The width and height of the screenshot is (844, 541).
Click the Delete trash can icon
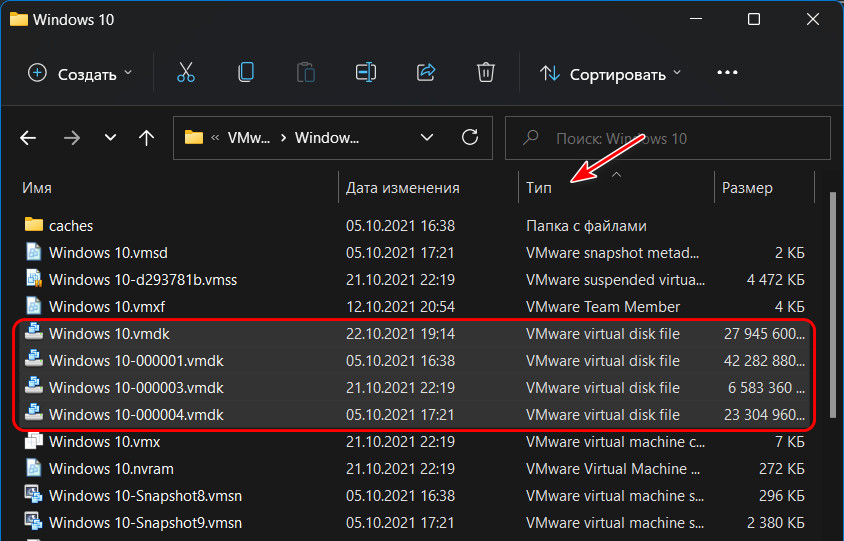486,73
